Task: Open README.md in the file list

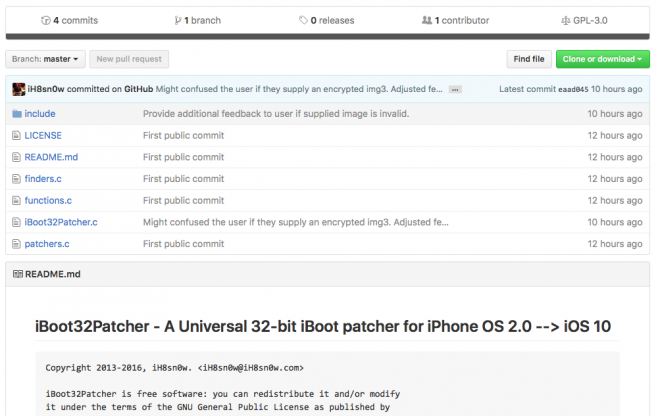Action: 51,157
